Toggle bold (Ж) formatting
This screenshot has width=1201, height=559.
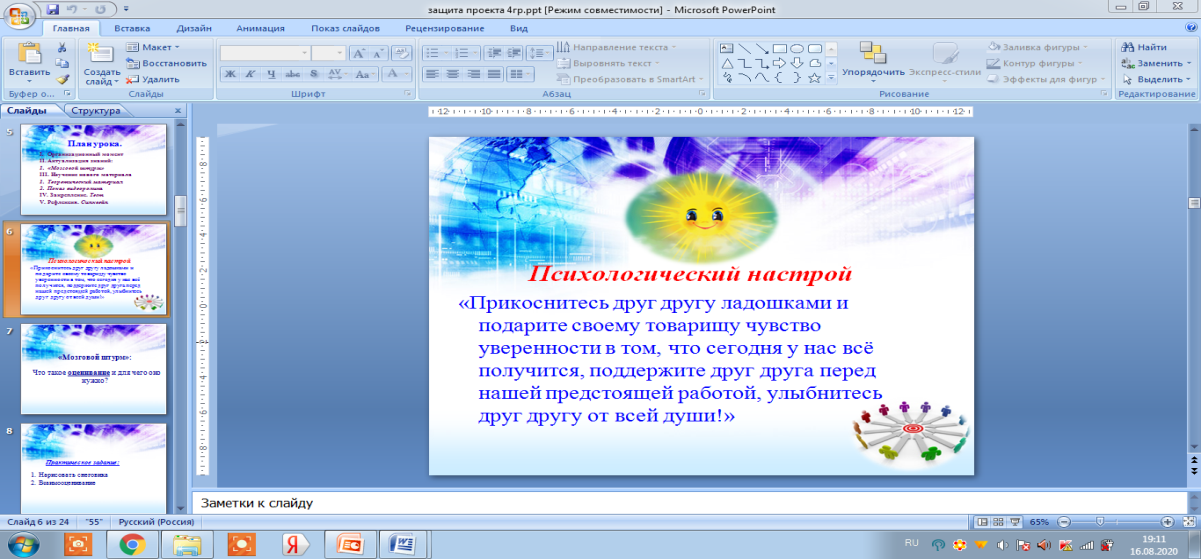pyautogui.click(x=230, y=74)
